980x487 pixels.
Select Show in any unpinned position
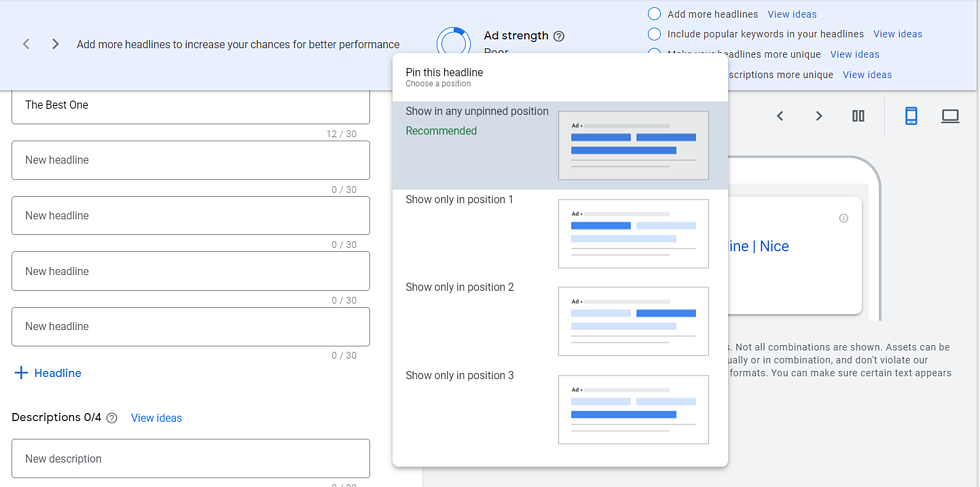tap(477, 112)
